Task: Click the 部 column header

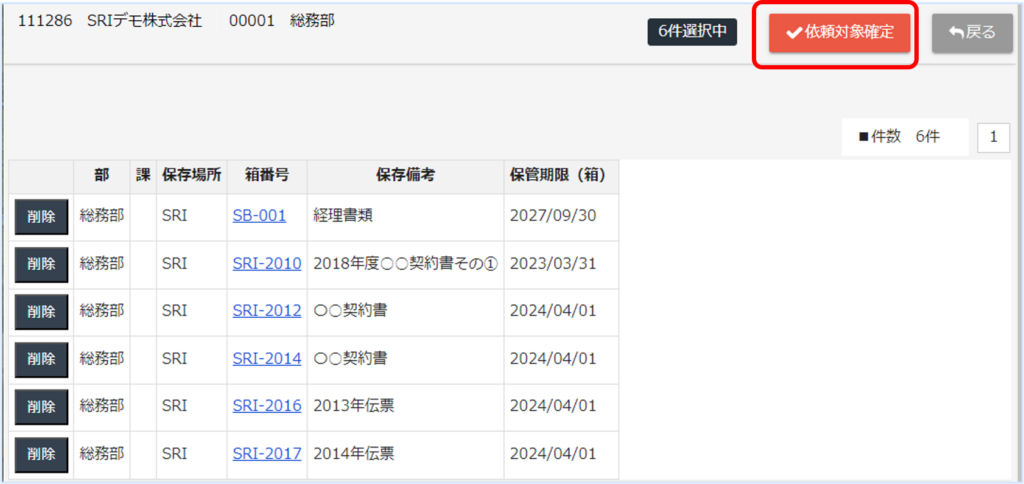Action: point(101,176)
